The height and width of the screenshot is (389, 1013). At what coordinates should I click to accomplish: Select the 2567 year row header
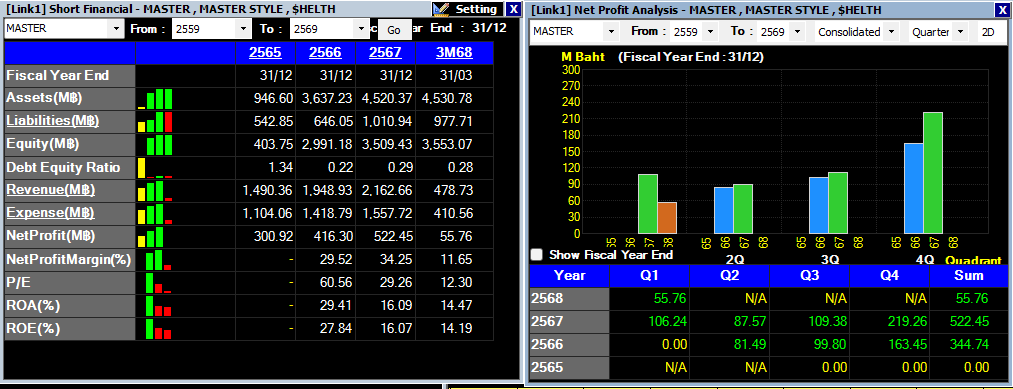pyautogui.click(x=569, y=322)
